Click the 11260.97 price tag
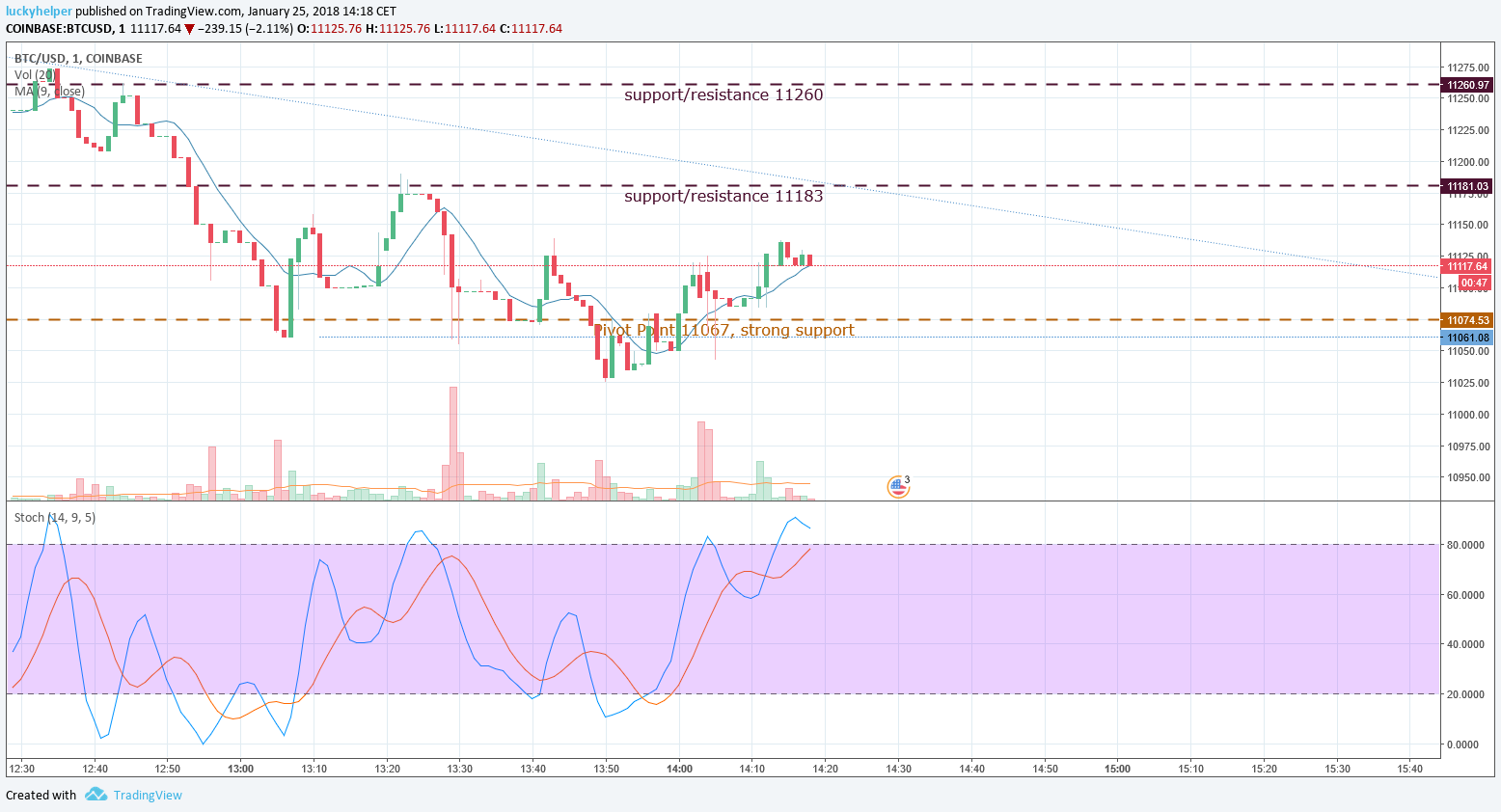Image resolution: width=1501 pixels, height=812 pixels. tap(1467, 85)
